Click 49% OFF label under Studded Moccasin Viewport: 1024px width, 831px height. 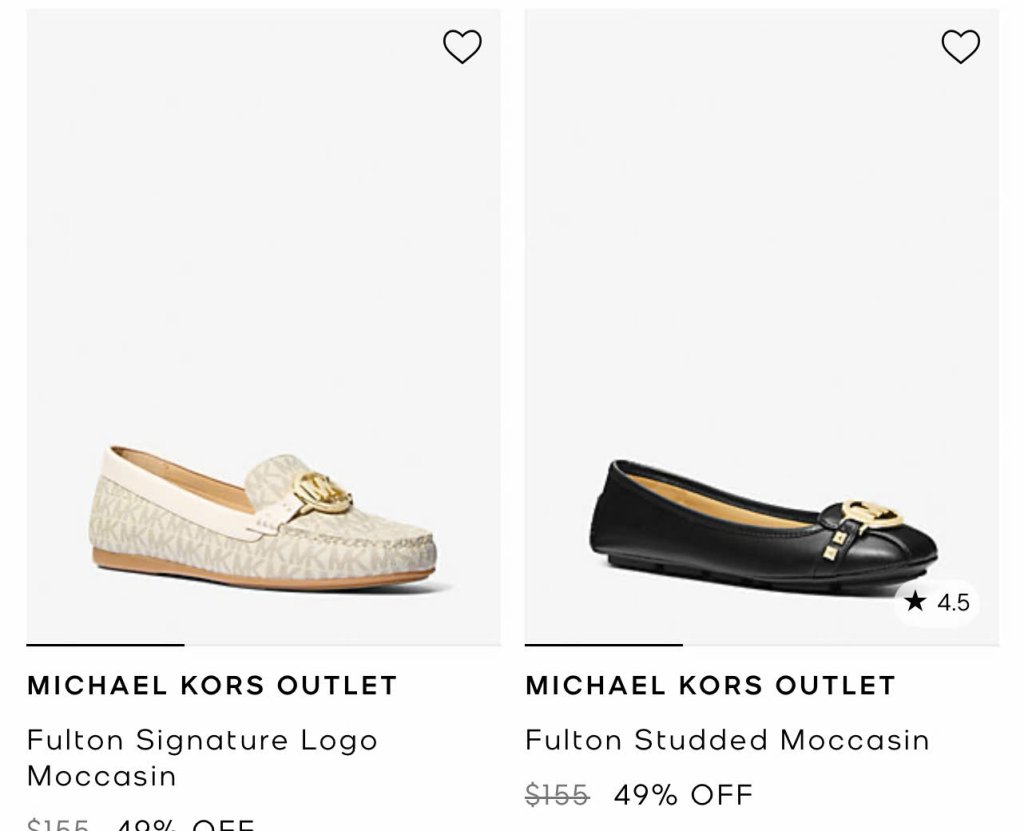tap(683, 795)
